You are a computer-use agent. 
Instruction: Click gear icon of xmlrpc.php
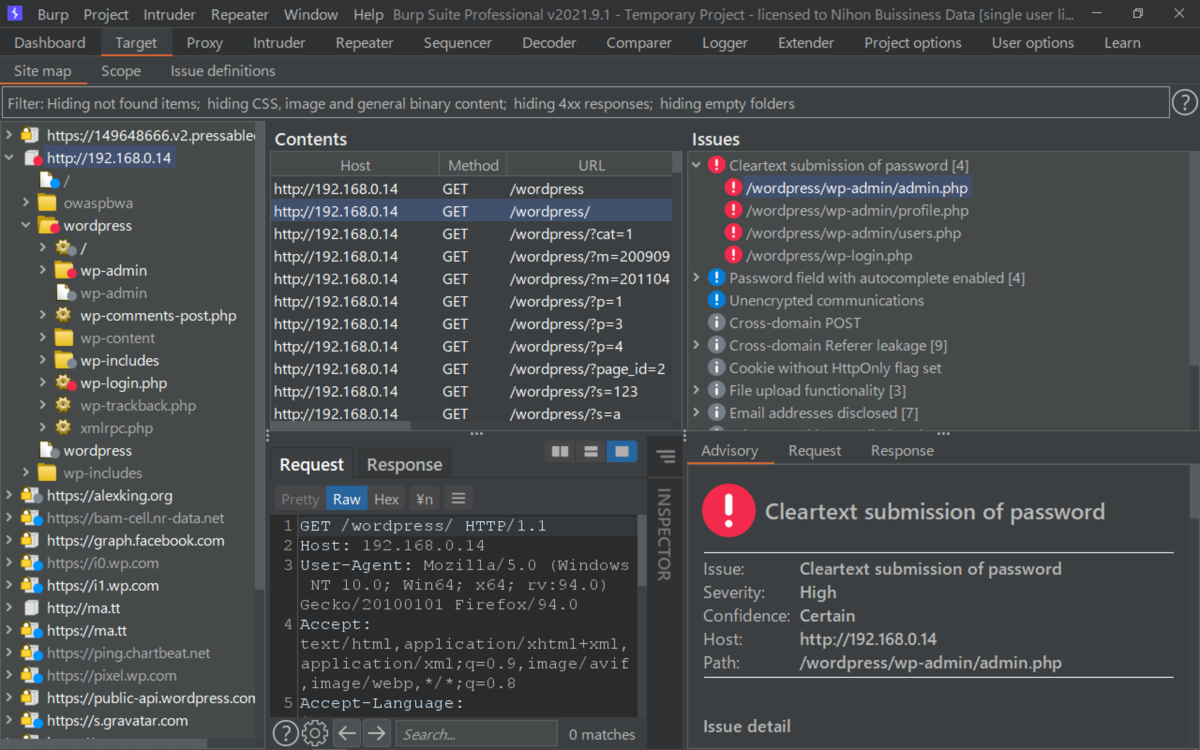pyautogui.click(x=64, y=428)
